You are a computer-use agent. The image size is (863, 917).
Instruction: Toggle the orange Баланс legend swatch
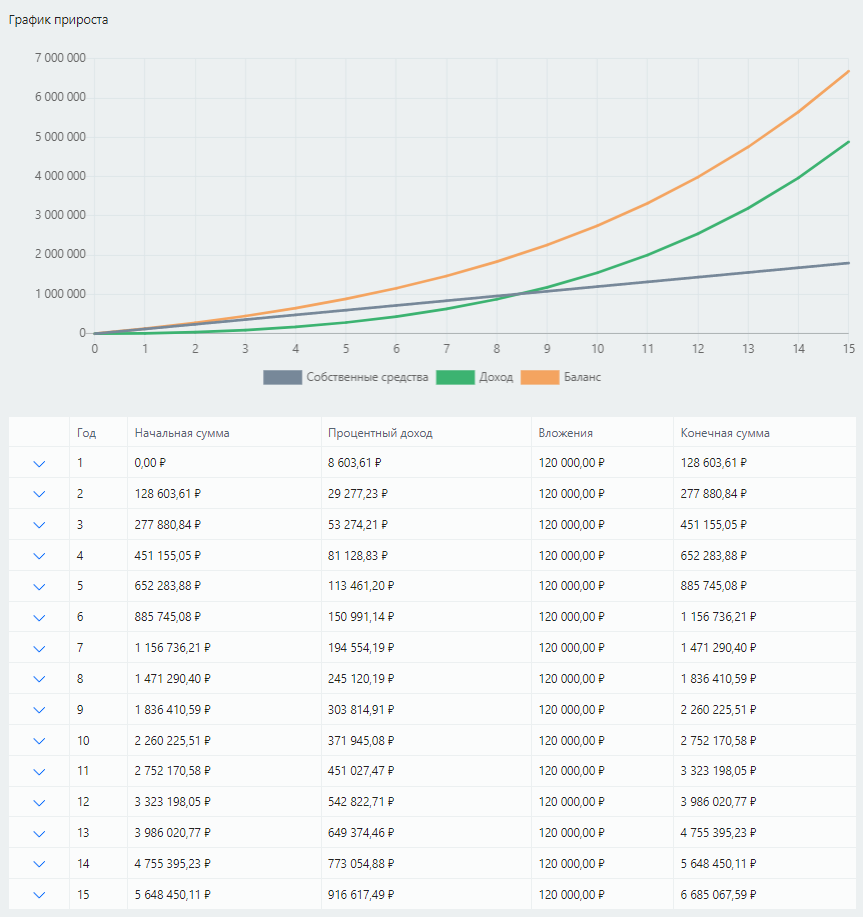(x=540, y=377)
